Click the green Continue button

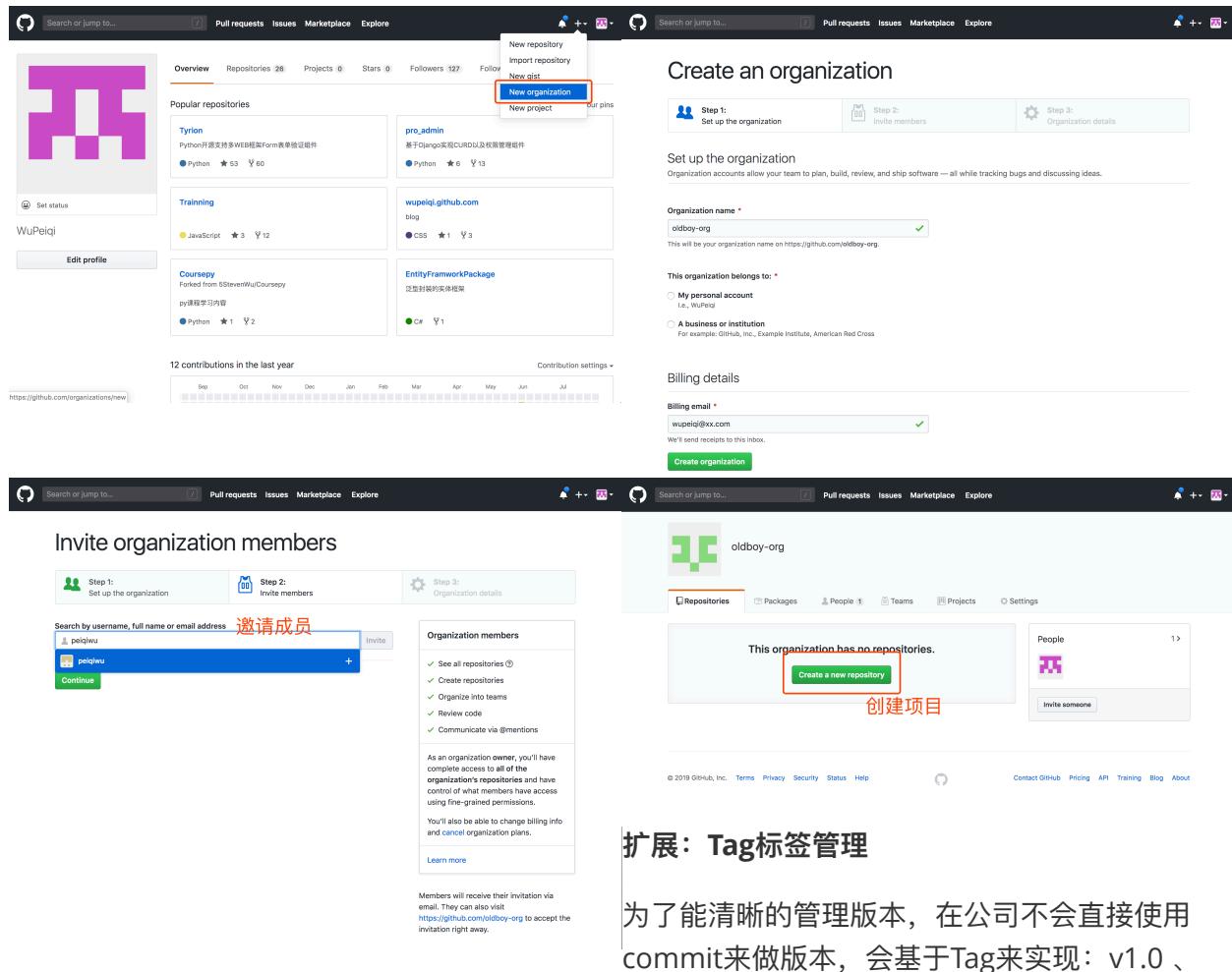pos(78,680)
